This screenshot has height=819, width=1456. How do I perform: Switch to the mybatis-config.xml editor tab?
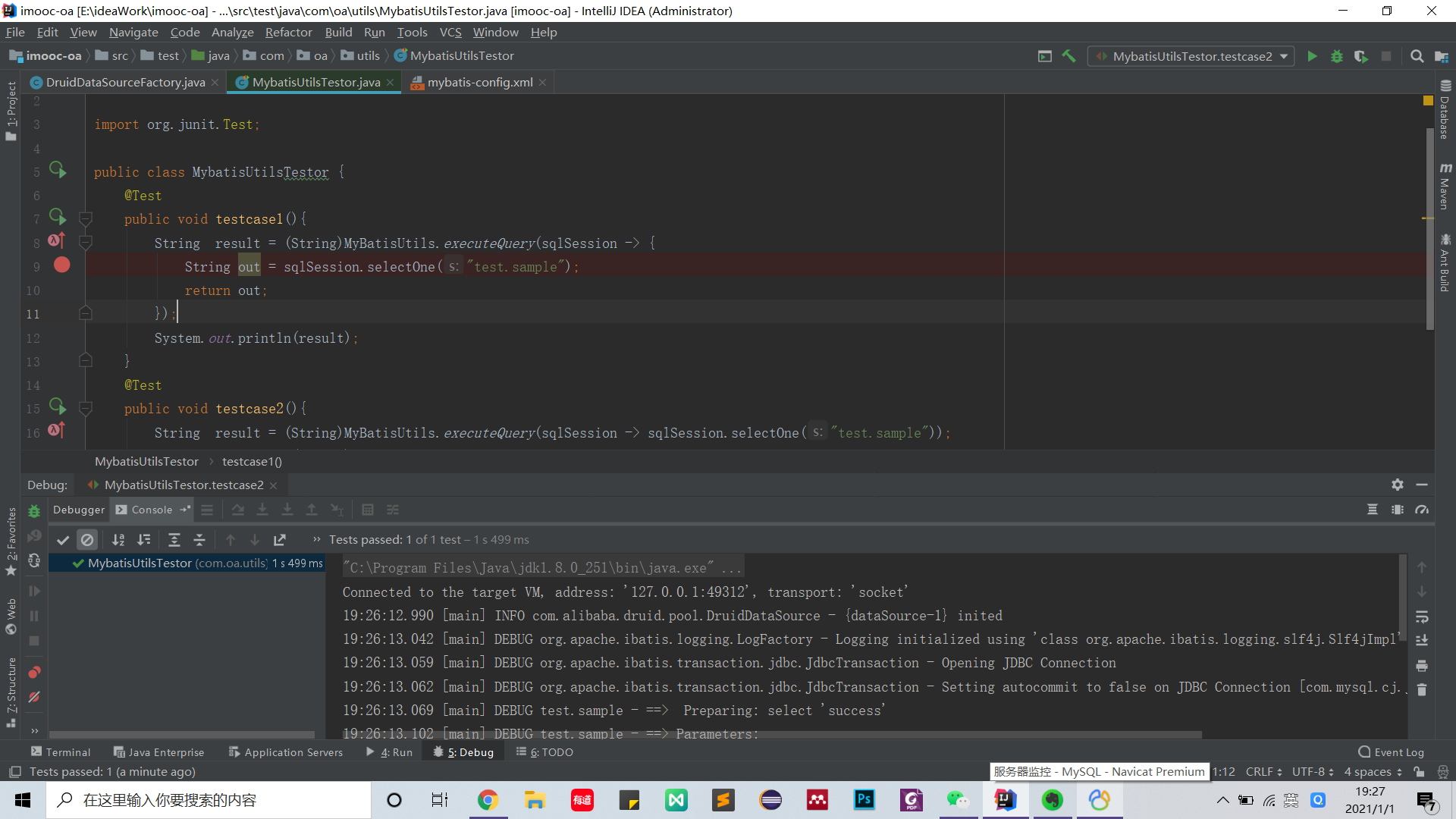pos(479,82)
